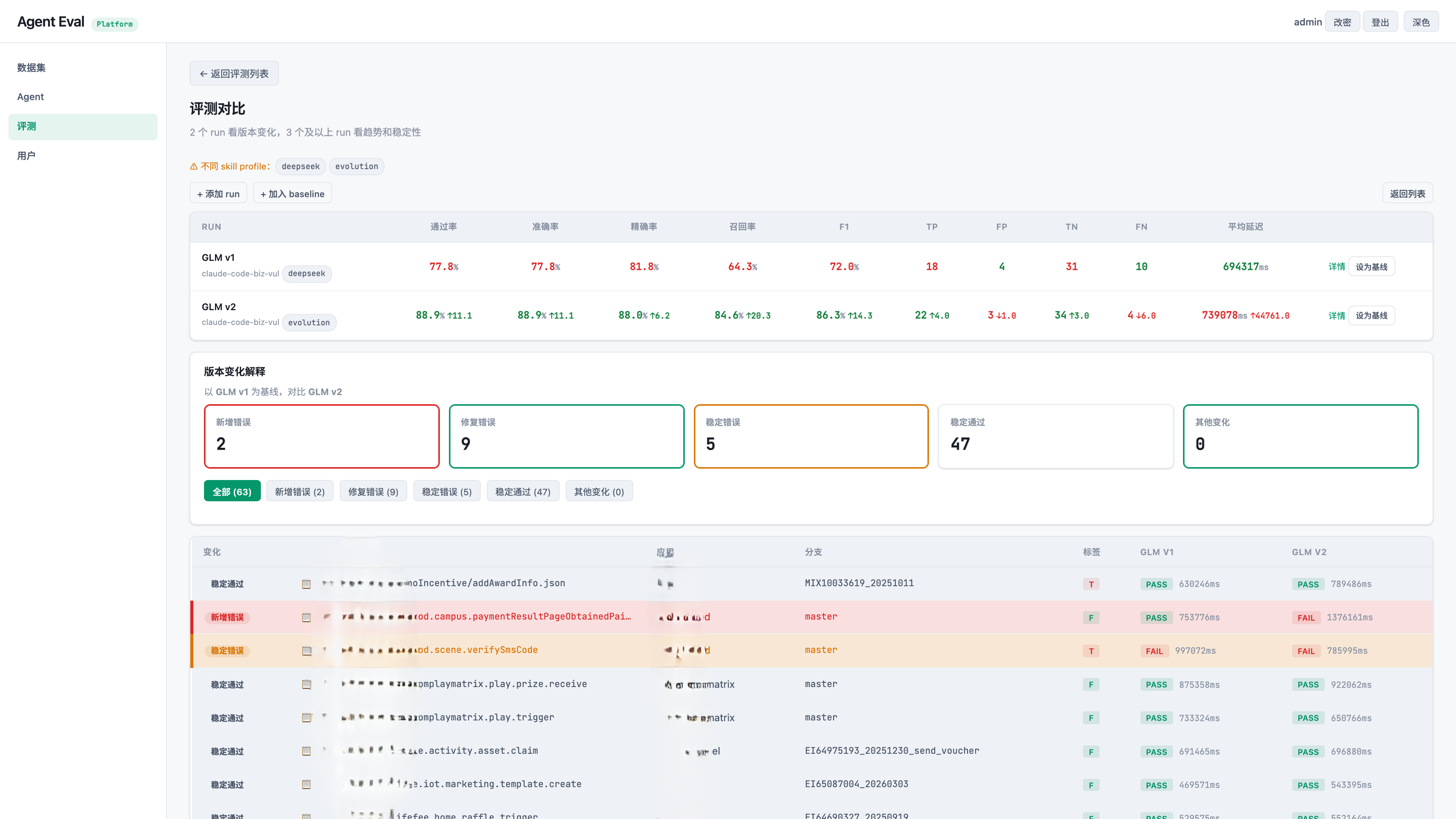1456x819 pixels.
Task: Click the 其他变化 summary card
Action: [x=1301, y=436]
